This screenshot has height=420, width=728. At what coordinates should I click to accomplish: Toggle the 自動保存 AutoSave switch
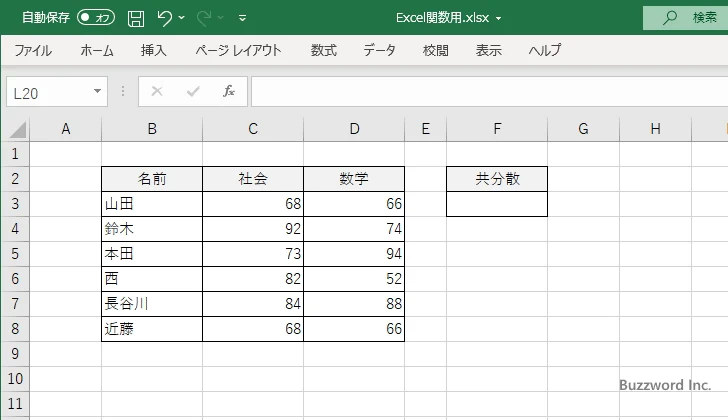96,18
